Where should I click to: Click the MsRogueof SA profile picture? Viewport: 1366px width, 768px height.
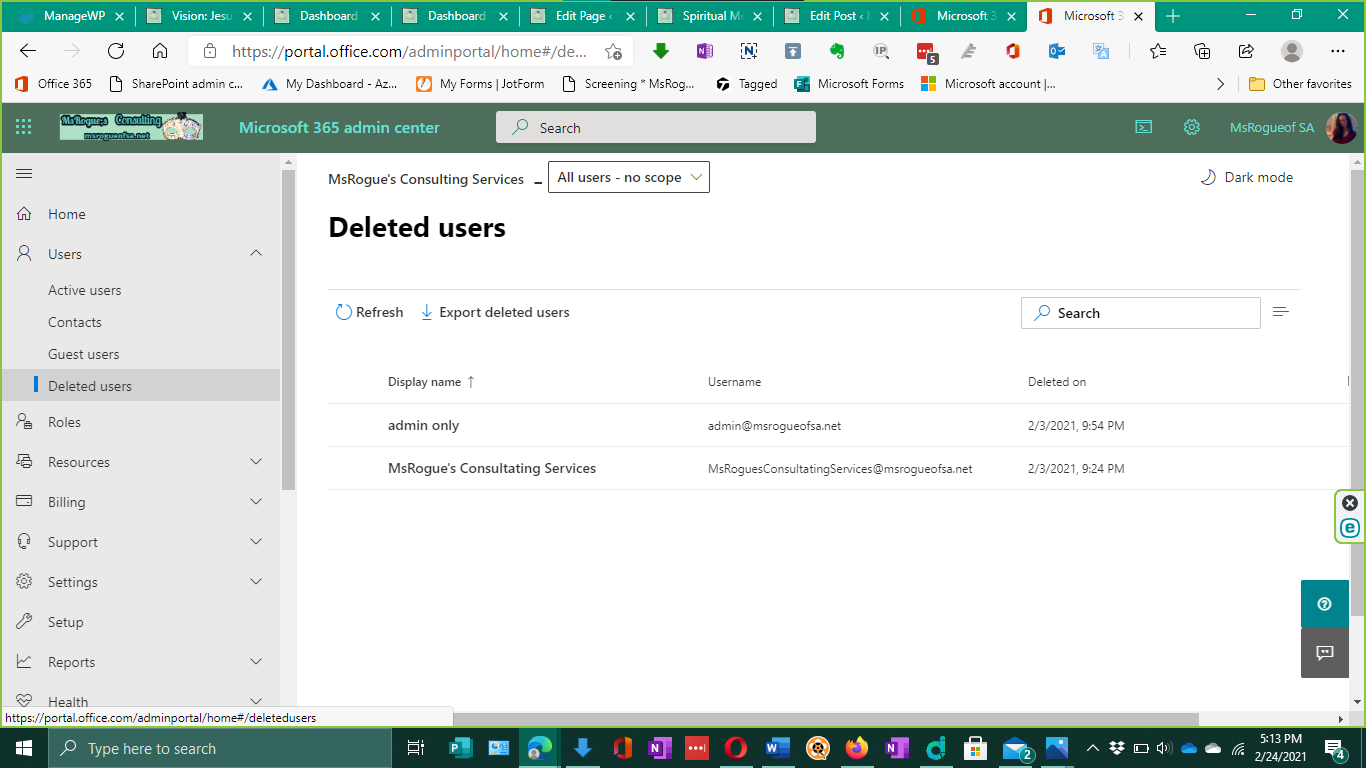click(1341, 127)
